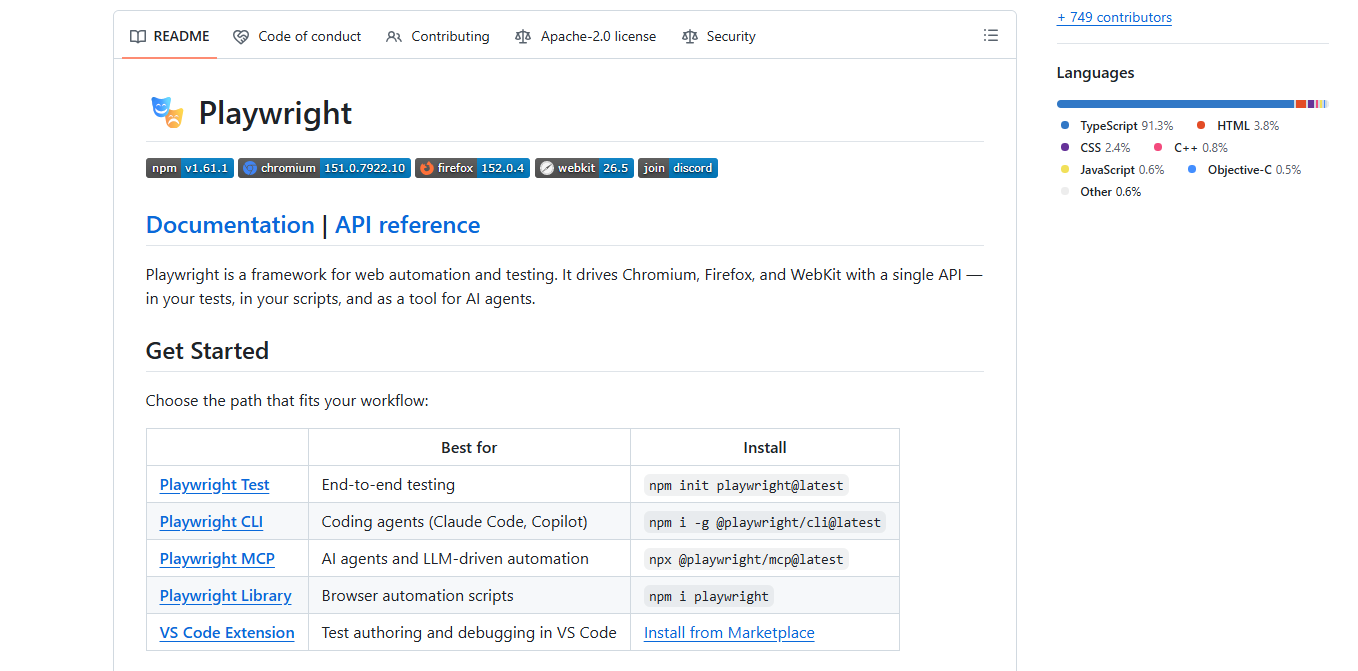Click the npm i playwright code
This screenshot has width=1358, height=671.
(709, 596)
